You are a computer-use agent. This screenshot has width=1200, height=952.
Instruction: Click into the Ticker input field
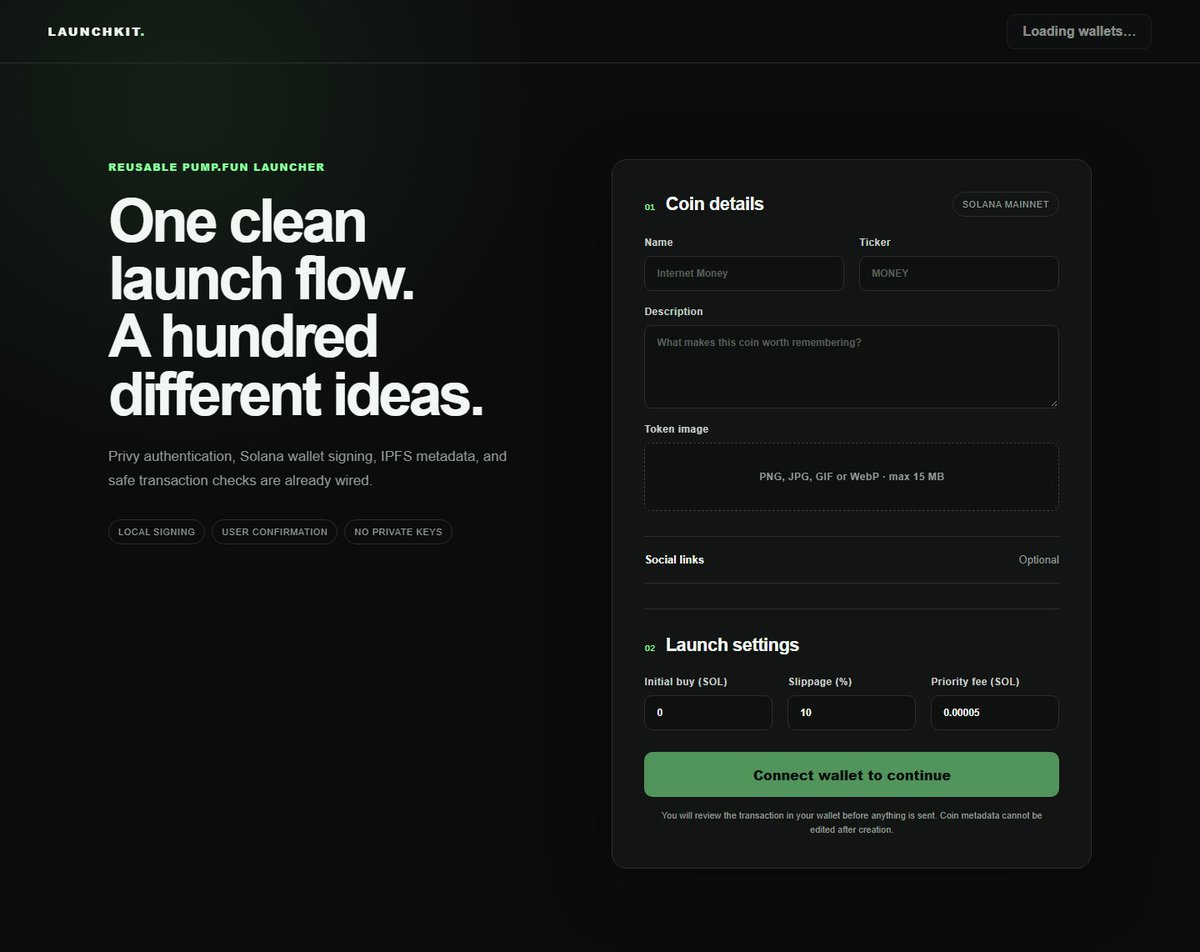[959, 273]
